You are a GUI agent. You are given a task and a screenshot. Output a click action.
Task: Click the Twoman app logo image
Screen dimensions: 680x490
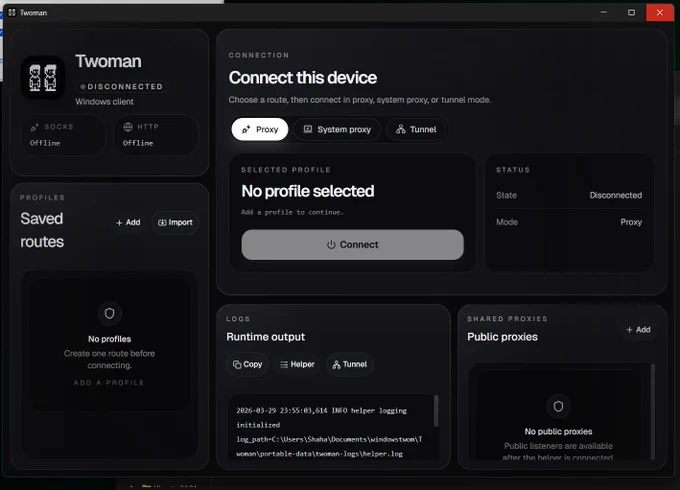click(43, 78)
